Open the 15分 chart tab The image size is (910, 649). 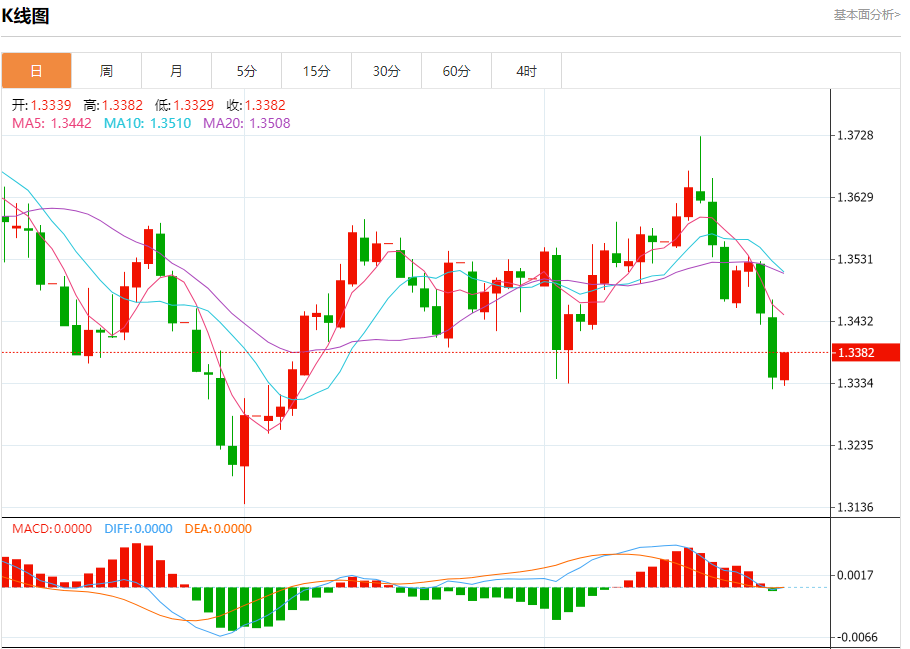coord(317,71)
